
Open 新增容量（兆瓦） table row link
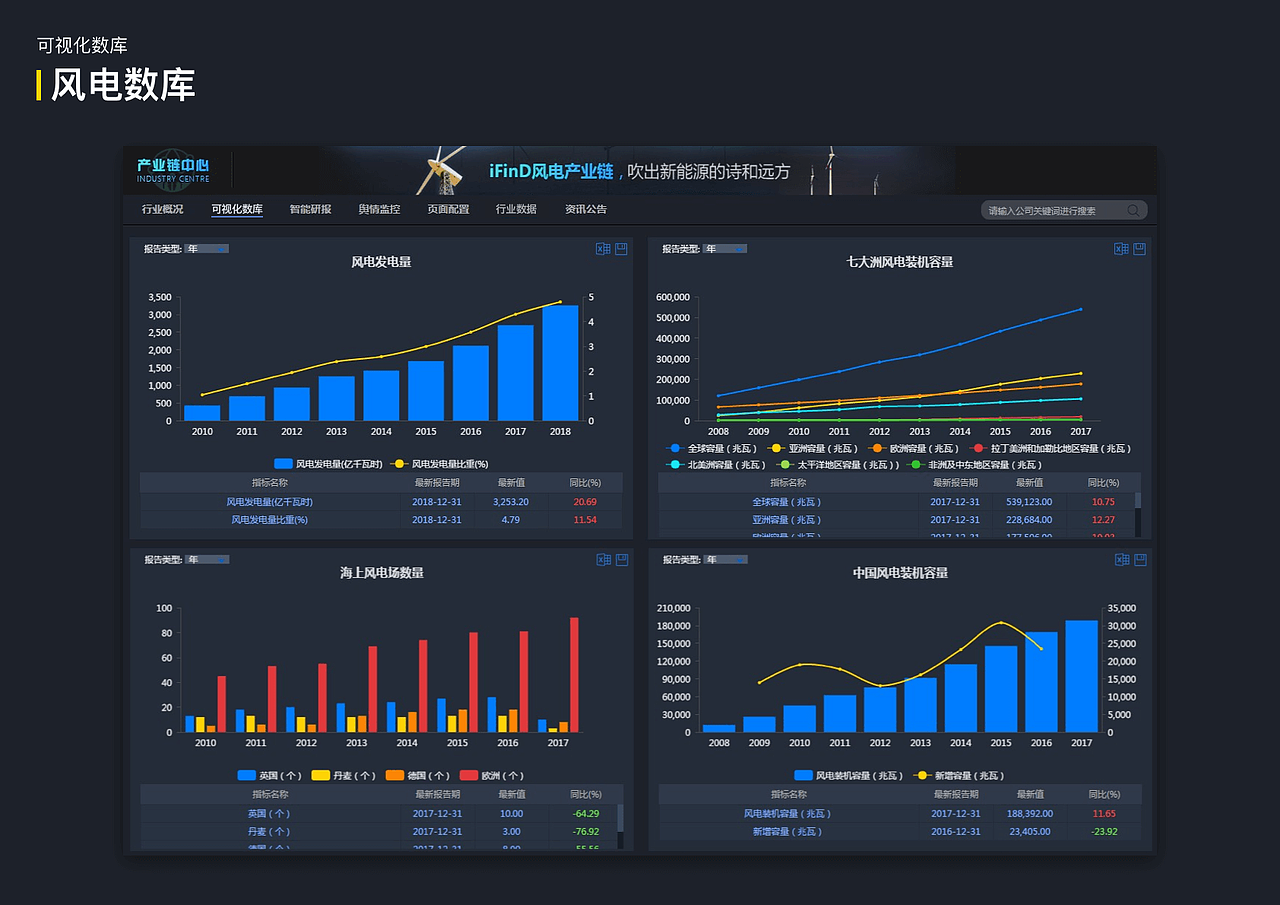pos(788,831)
